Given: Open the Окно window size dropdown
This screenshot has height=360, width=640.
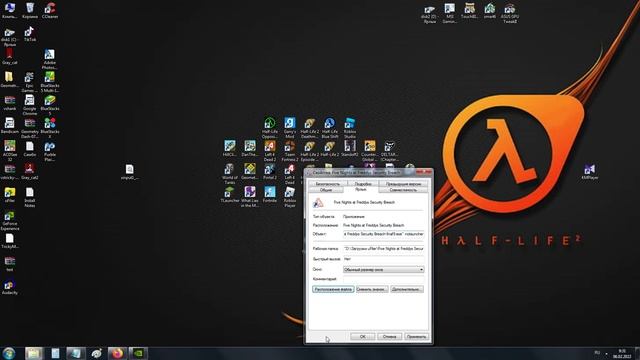Looking at the screenshot, I should [383, 269].
